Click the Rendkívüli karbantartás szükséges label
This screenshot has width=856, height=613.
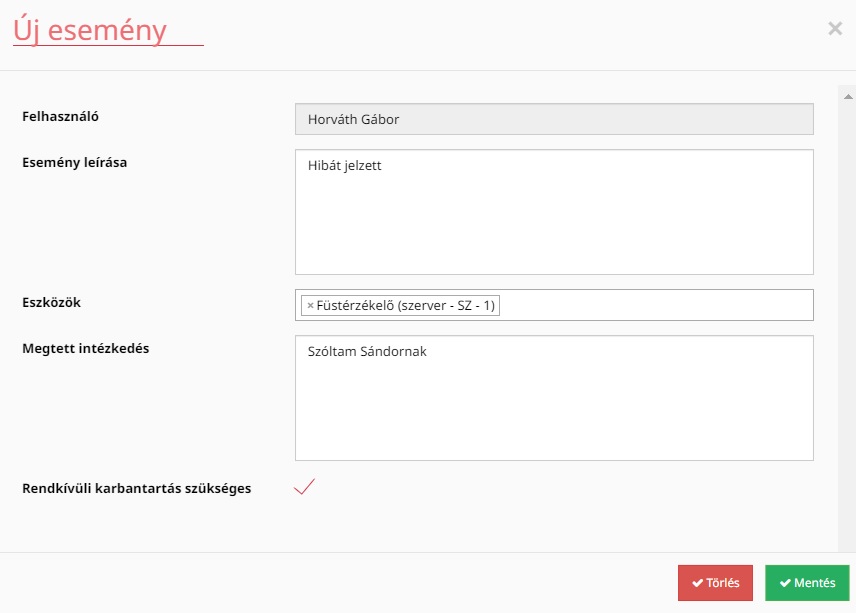point(136,489)
